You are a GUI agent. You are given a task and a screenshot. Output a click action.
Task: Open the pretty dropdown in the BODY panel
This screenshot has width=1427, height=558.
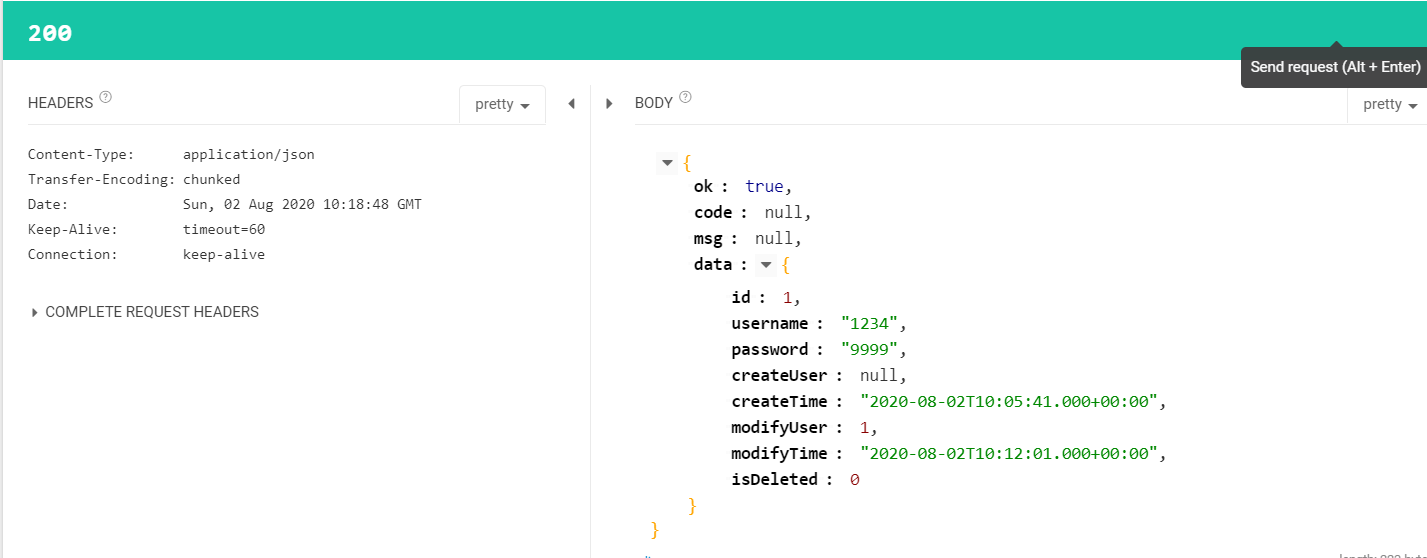tap(1390, 105)
